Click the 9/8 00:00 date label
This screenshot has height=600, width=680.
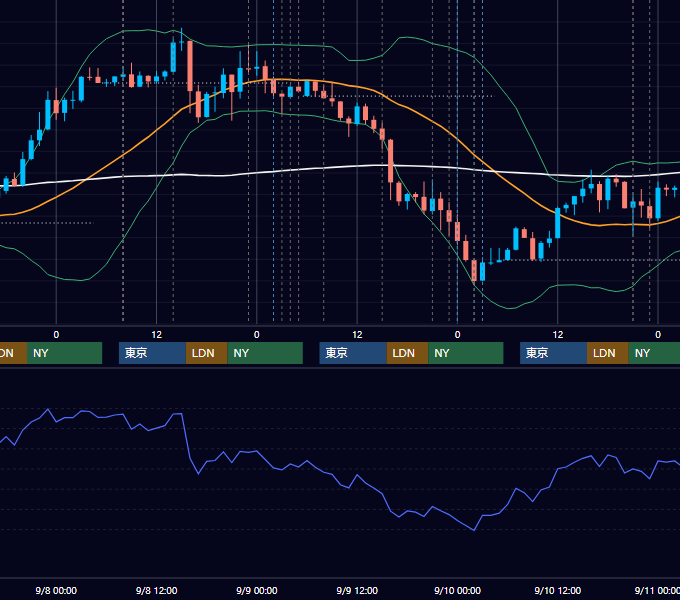[x=56, y=590]
